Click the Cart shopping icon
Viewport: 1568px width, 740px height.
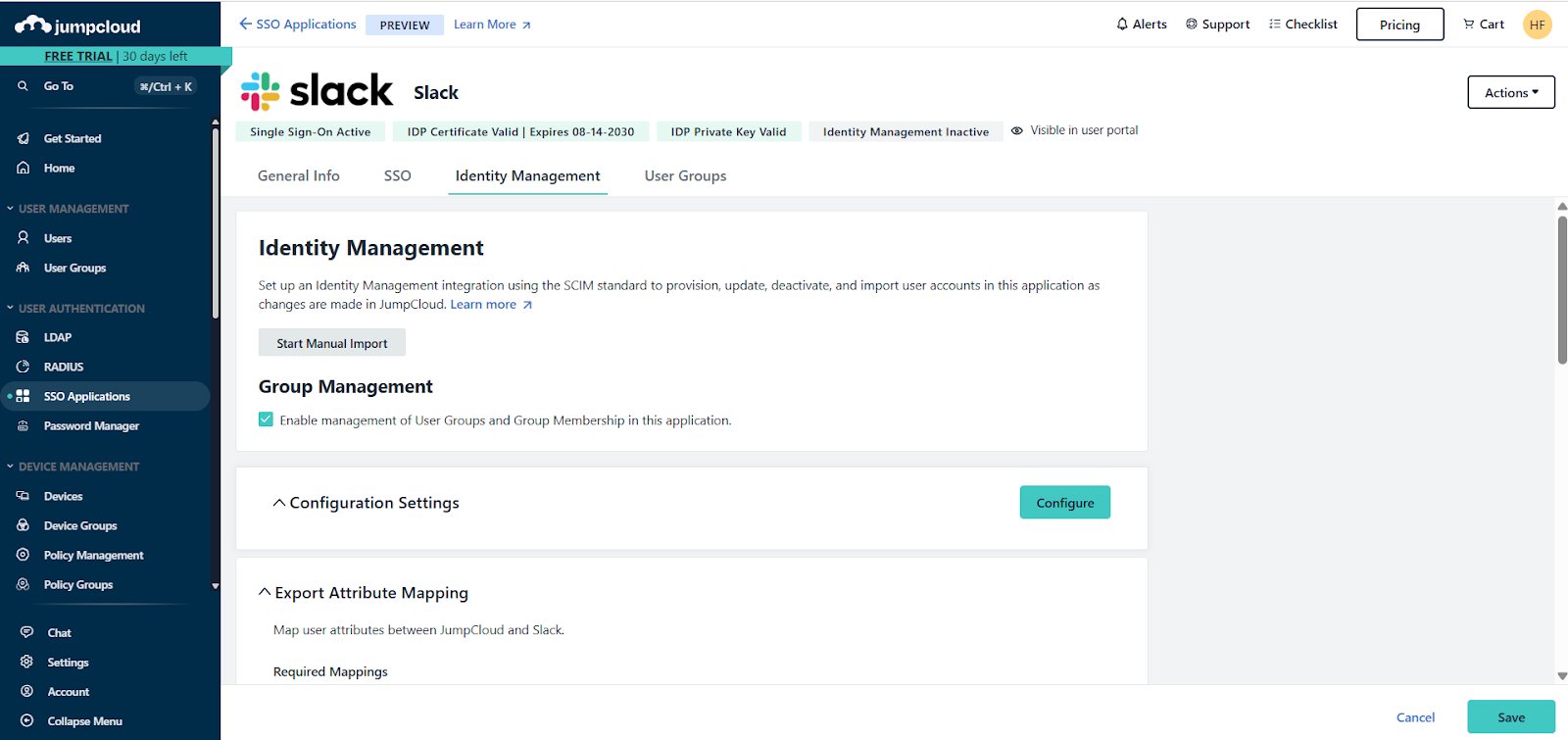click(x=1469, y=24)
